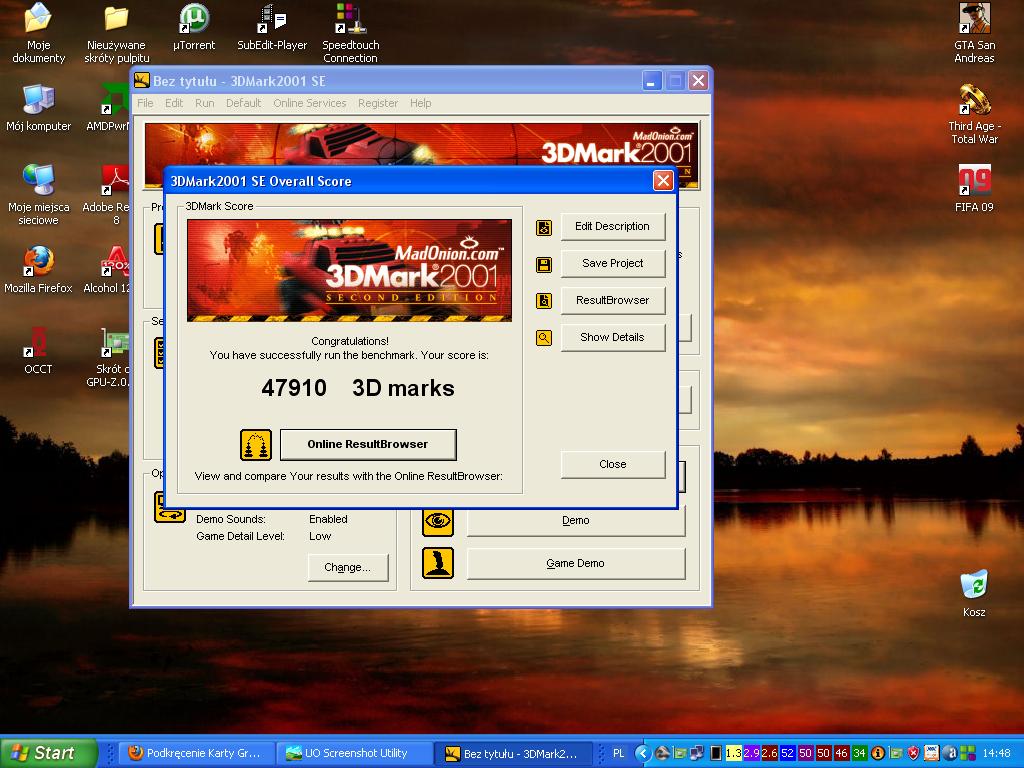Viewport: 1024px width, 768px height.
Task: Click the orange info tray icon
Action: tap(878, 753)
